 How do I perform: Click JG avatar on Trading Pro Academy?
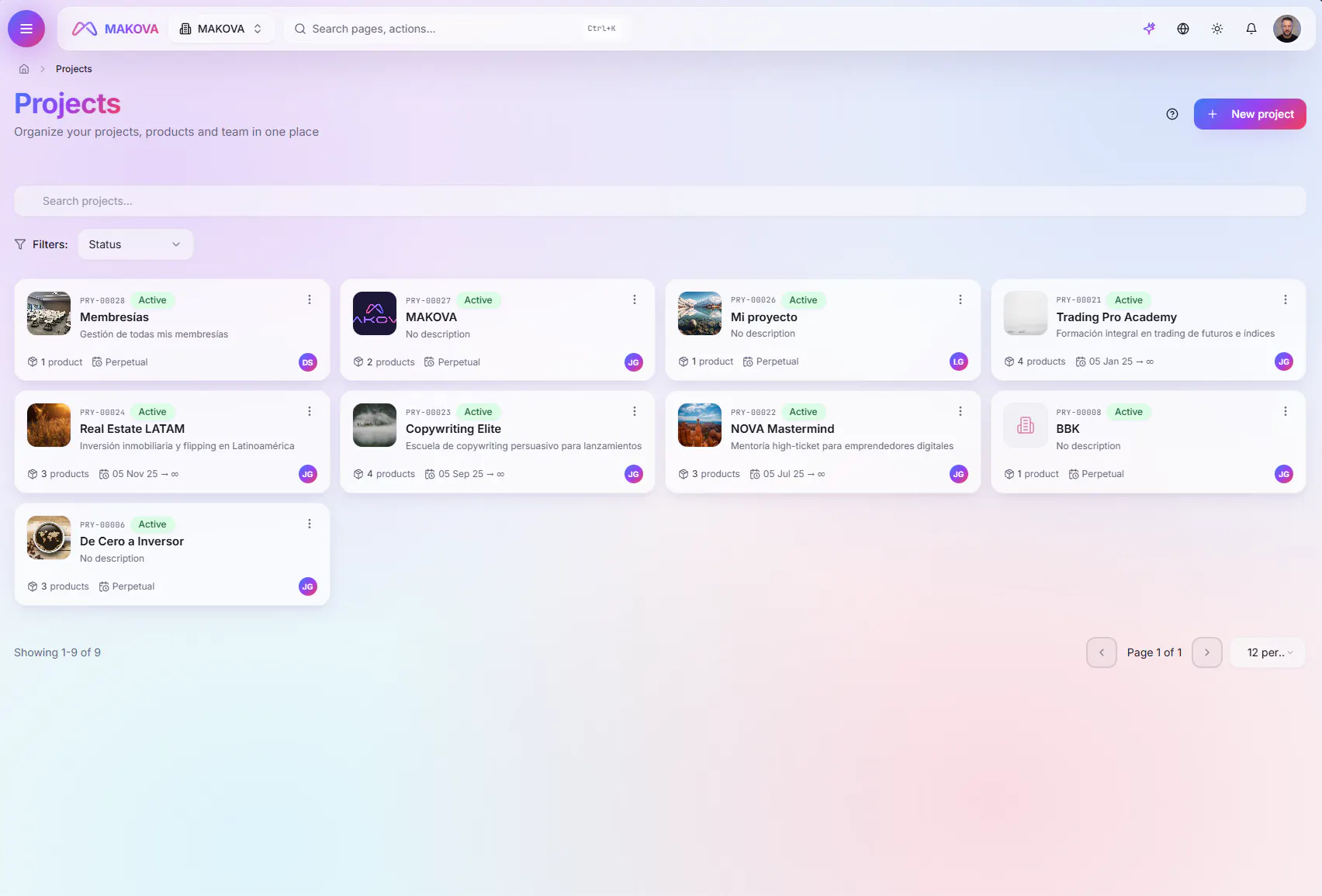click(x=1284, y=362)
